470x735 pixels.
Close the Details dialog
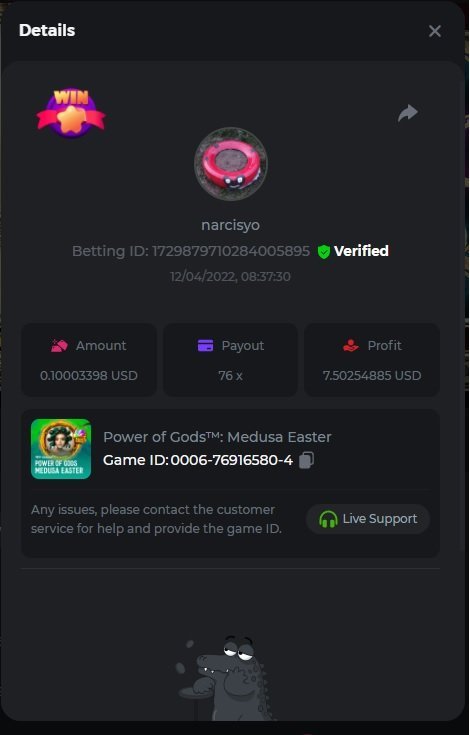[x=434, y=31]
